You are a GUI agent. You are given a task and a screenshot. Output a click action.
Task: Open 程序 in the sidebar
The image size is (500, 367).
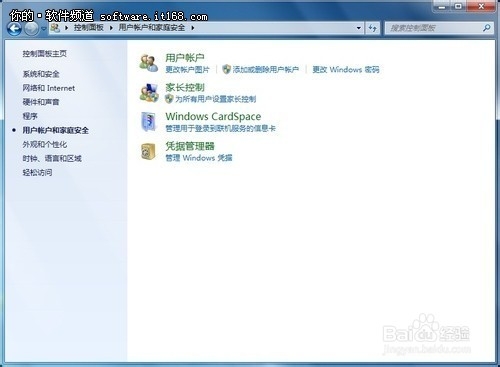pos(30,116)
